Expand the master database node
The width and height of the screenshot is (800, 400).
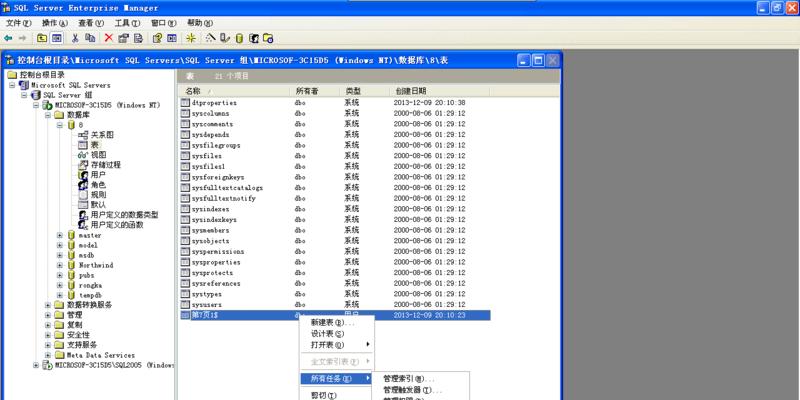point(60,235)
